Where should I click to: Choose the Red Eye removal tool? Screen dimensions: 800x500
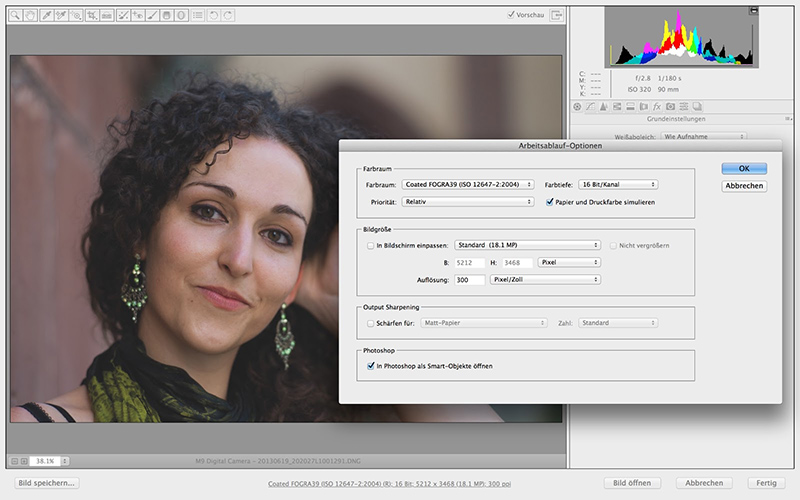(139, 16)
